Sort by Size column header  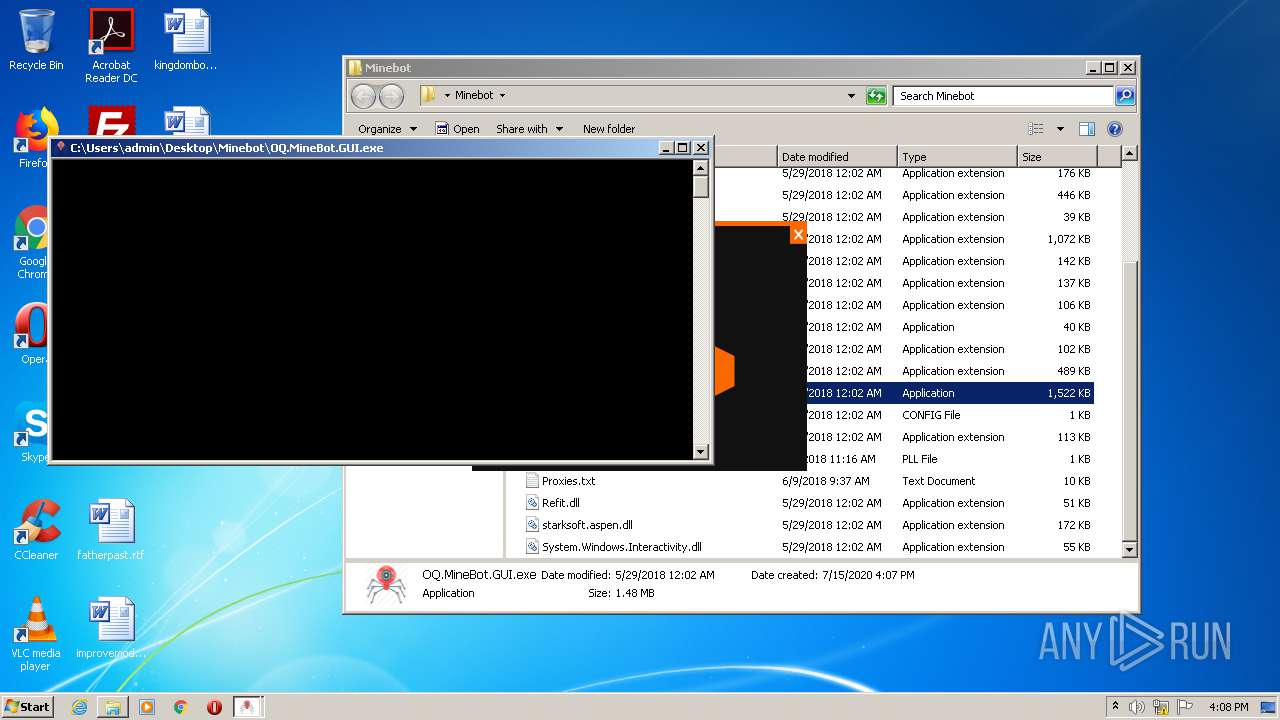(1057, 157)
